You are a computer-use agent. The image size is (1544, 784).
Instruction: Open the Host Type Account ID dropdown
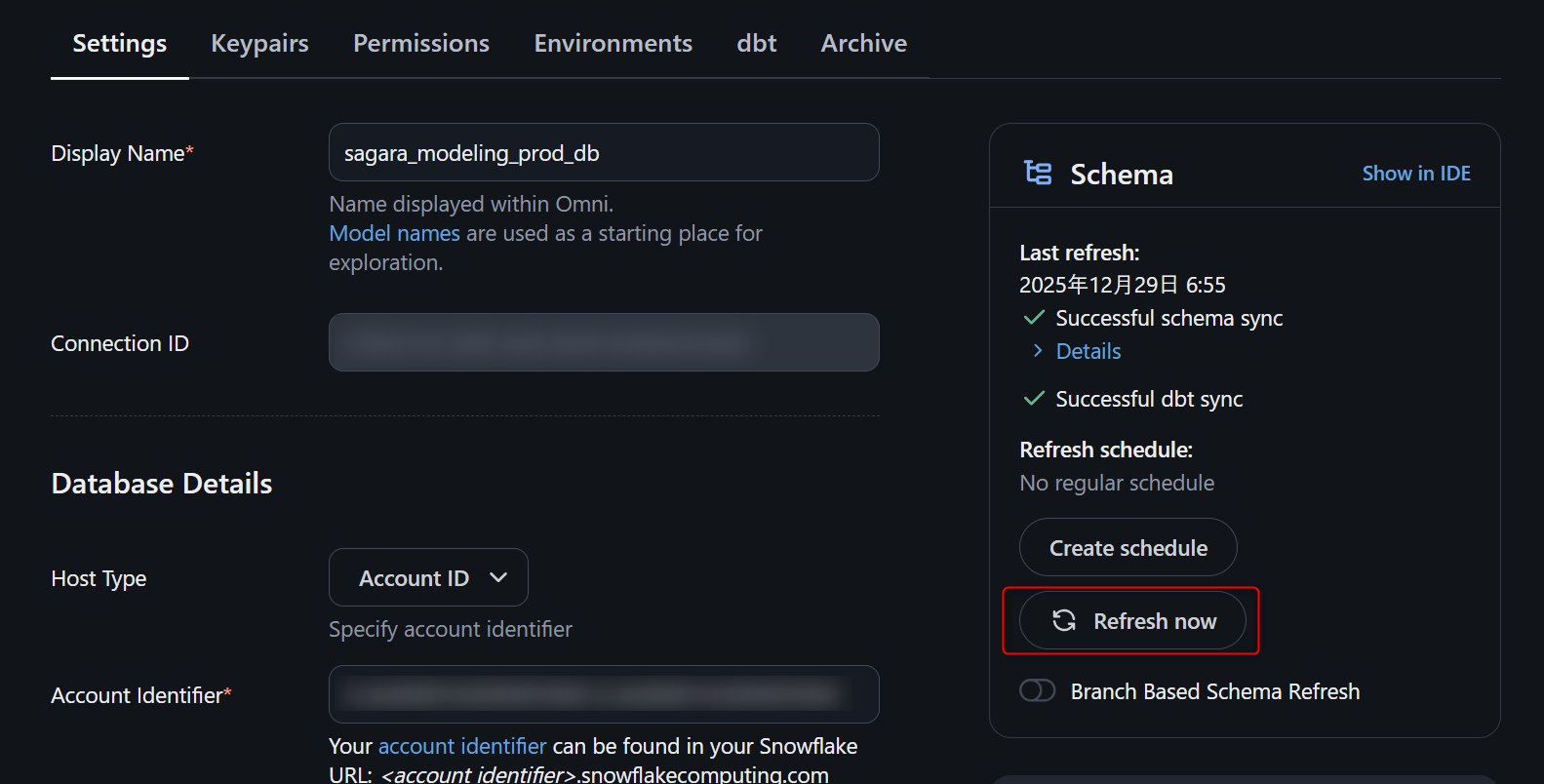(x=428, y=578)
